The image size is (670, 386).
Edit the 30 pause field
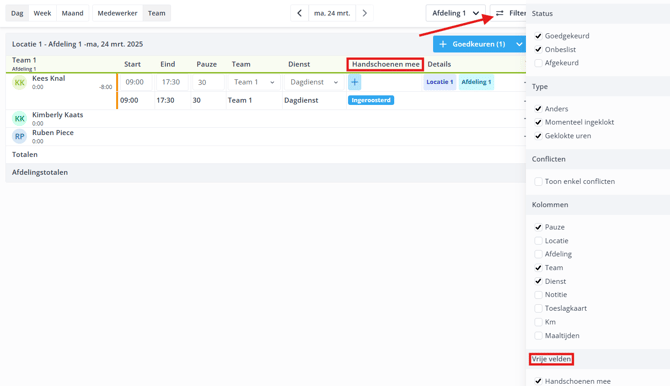click(x=208, y=82)
